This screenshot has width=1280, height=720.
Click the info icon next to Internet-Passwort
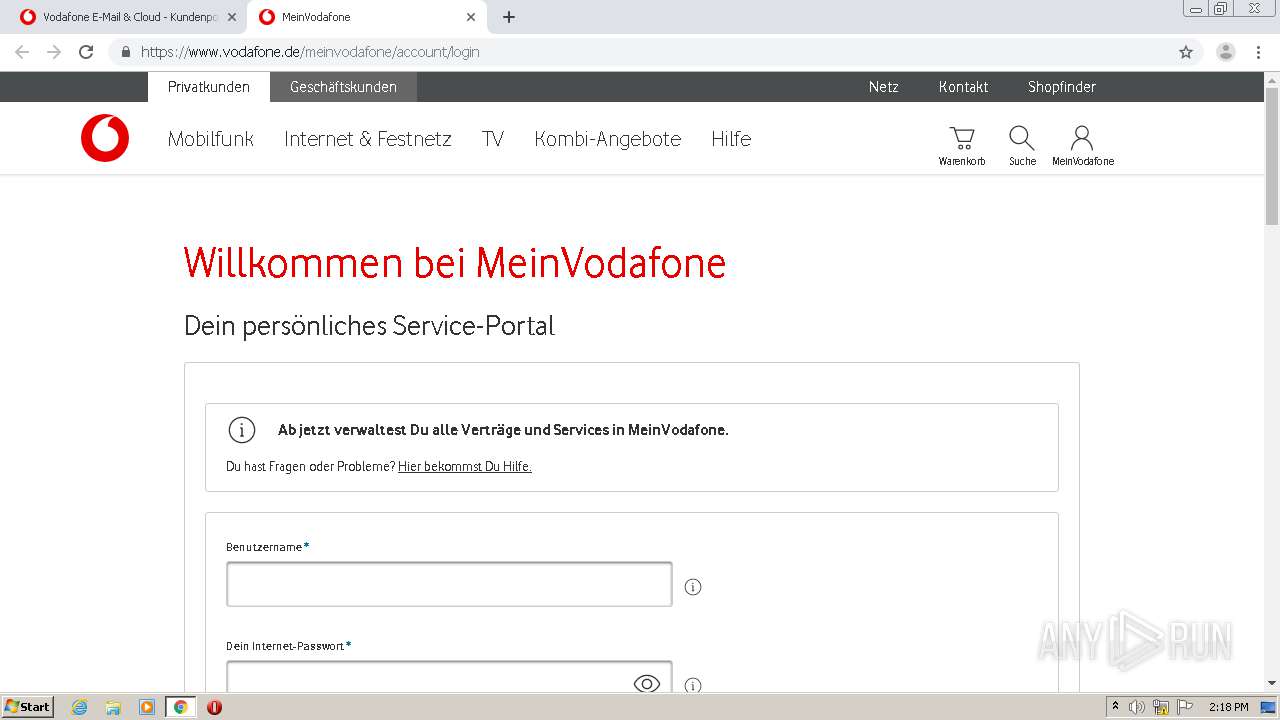[693, 685]
